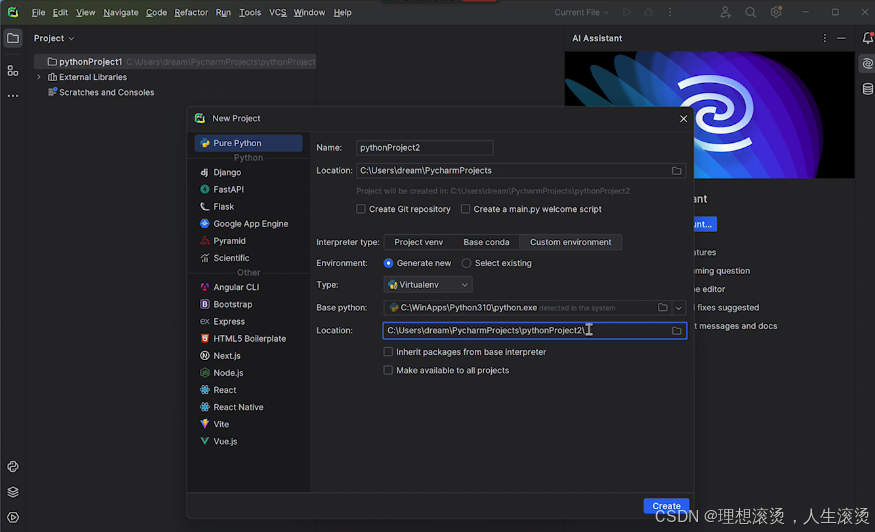
Task: Switch to Base conda interpreter type
Action: point(486,242)
